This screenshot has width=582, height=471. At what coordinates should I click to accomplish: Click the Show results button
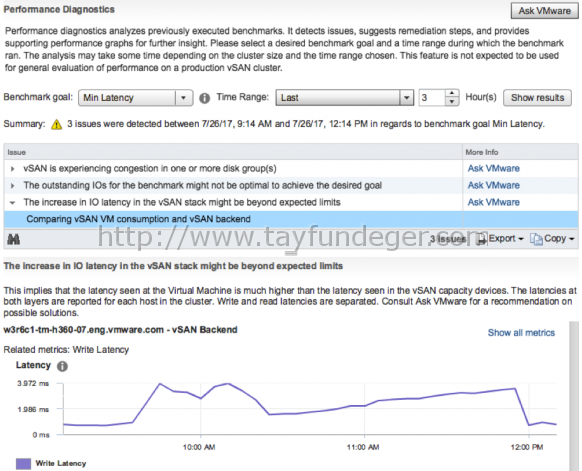(x=537, y=98)
